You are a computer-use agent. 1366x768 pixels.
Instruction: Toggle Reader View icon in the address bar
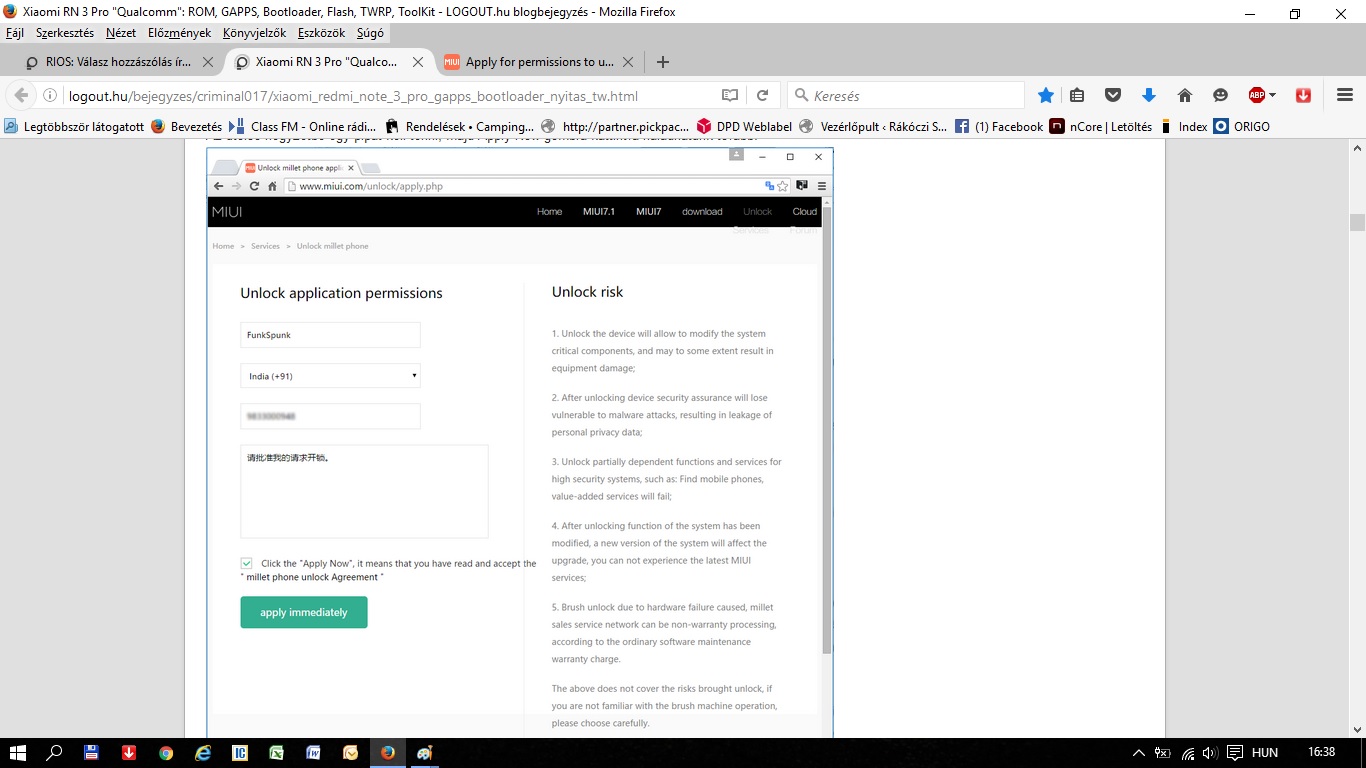coord(730,96)
